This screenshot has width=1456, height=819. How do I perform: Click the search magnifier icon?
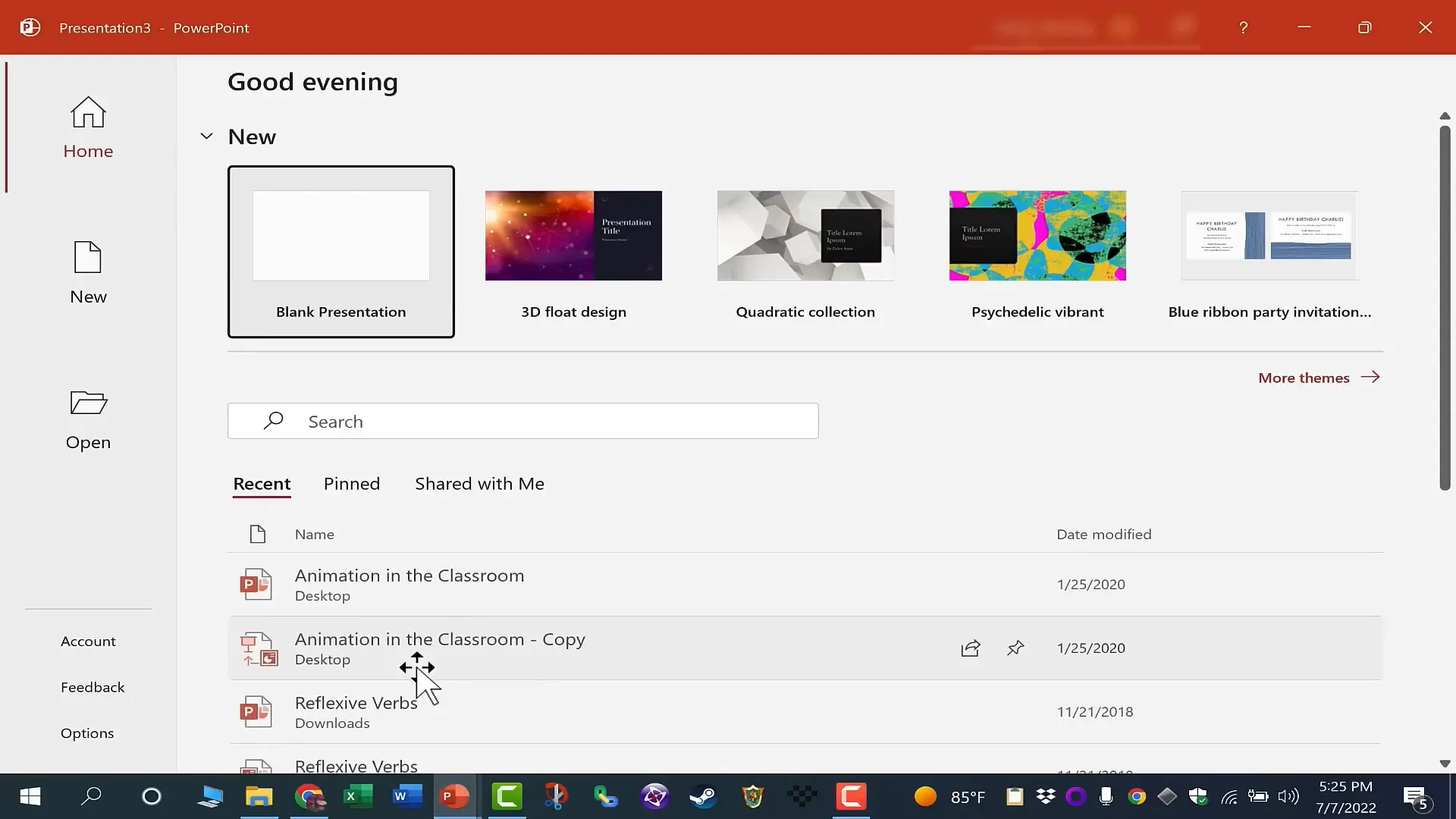(273, 421)
